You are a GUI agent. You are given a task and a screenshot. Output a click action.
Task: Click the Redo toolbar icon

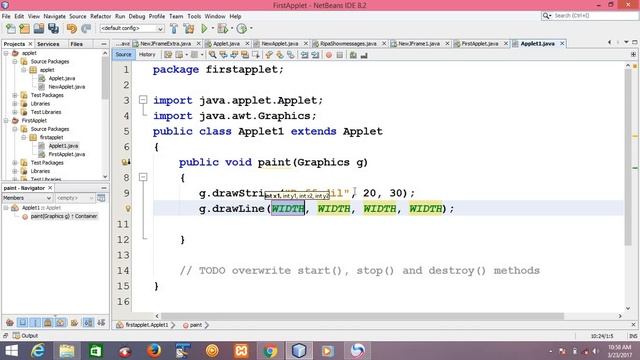[x=86, y=29]
